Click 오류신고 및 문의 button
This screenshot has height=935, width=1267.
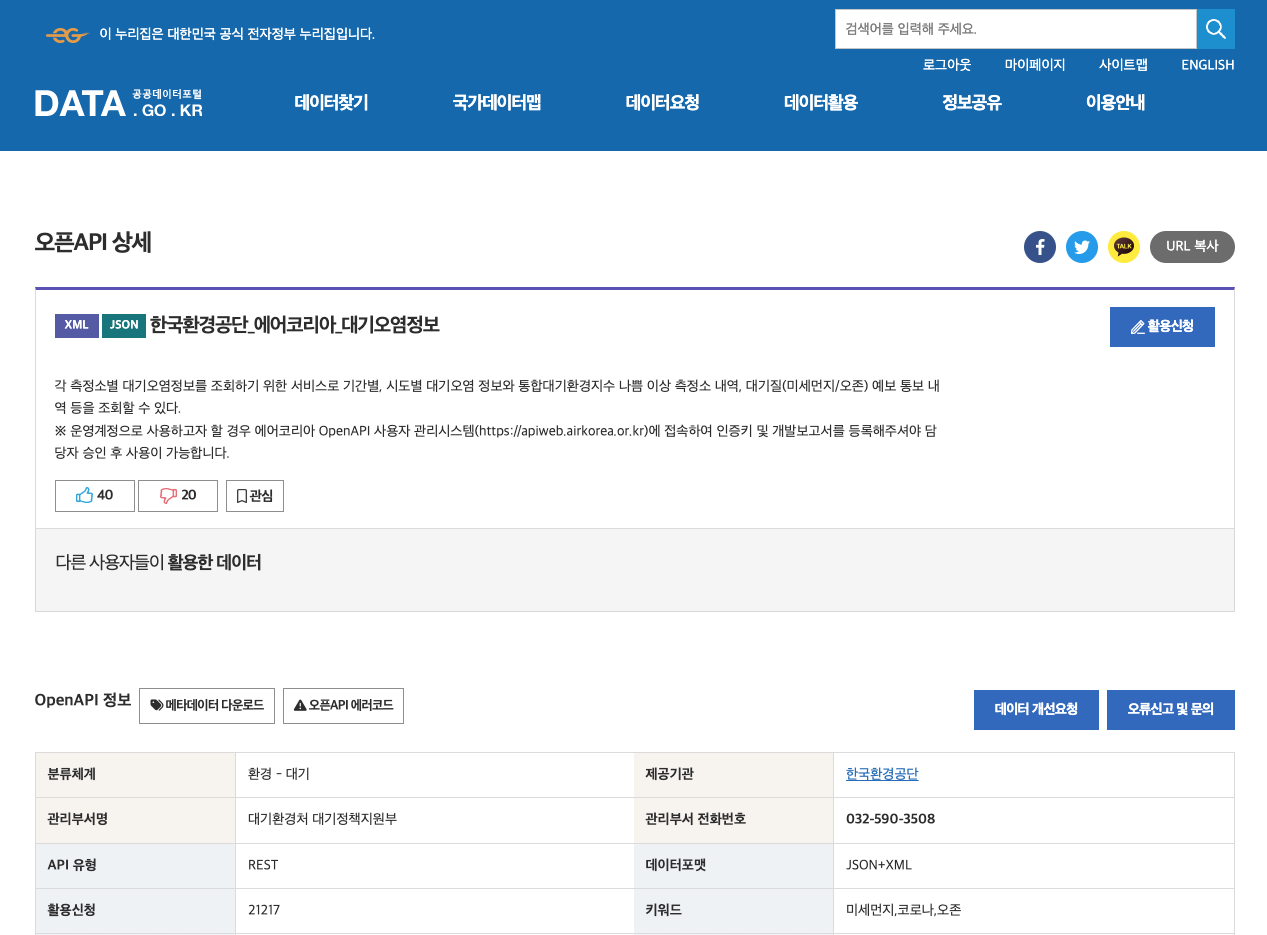(1171, 710)
